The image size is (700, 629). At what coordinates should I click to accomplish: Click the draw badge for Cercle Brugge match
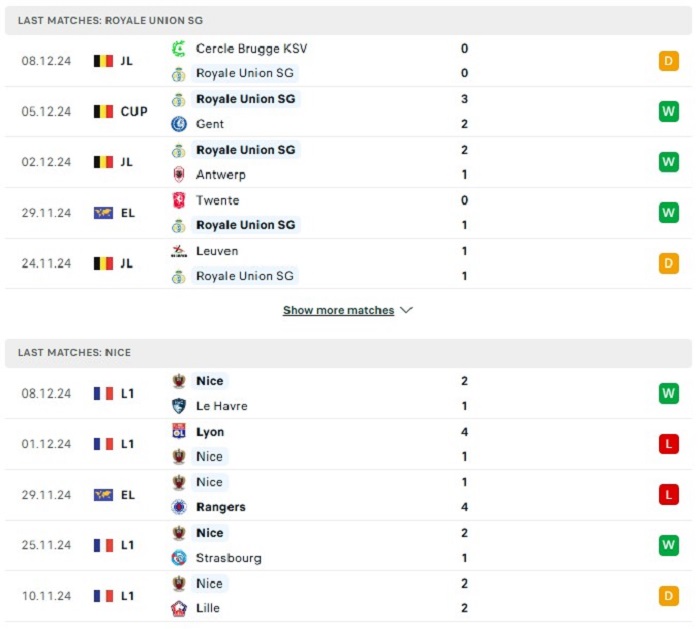pyautogui.click(x=668, y=61)
